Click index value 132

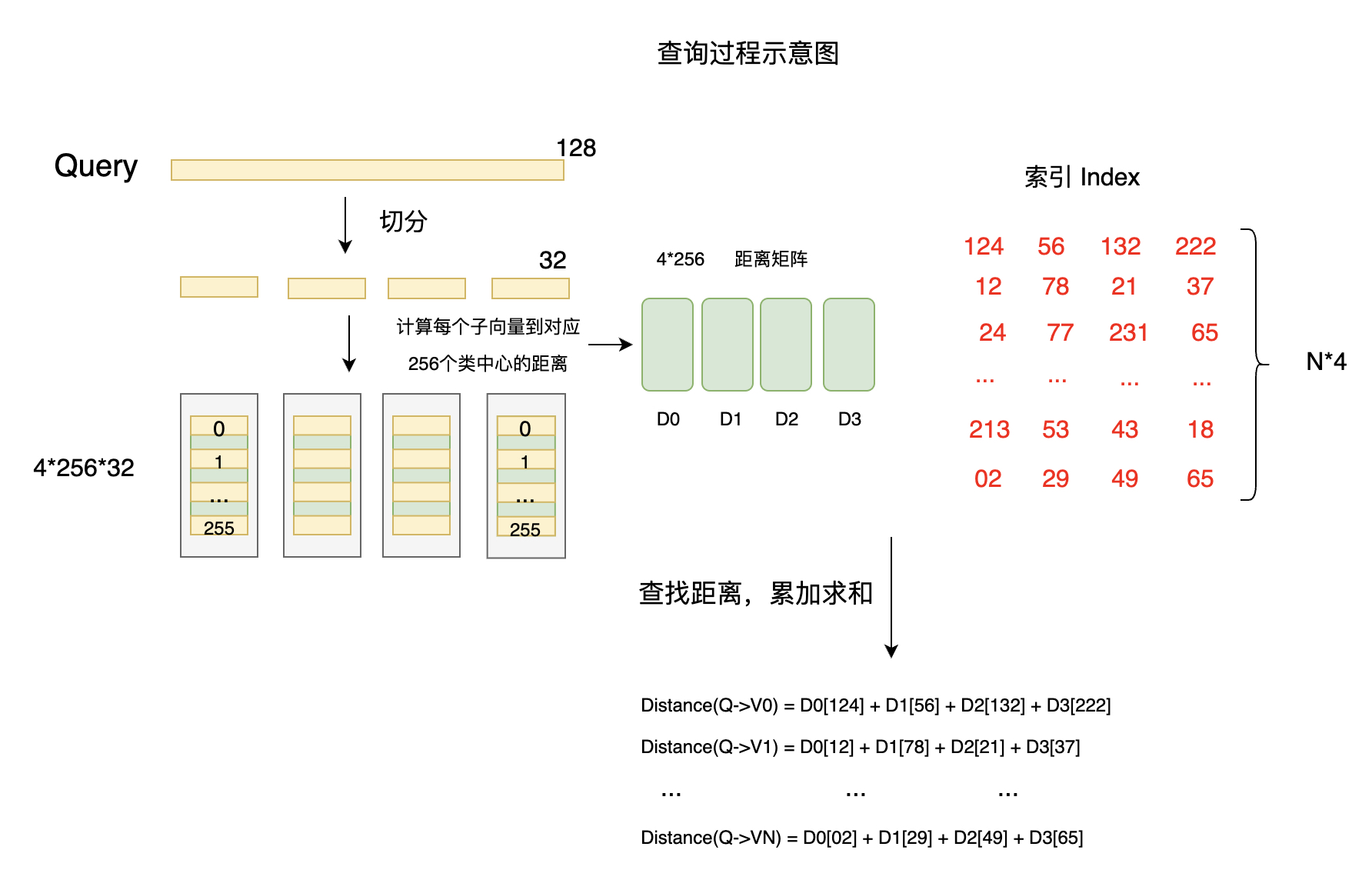pyautogui.click(x=1121, y=246)
